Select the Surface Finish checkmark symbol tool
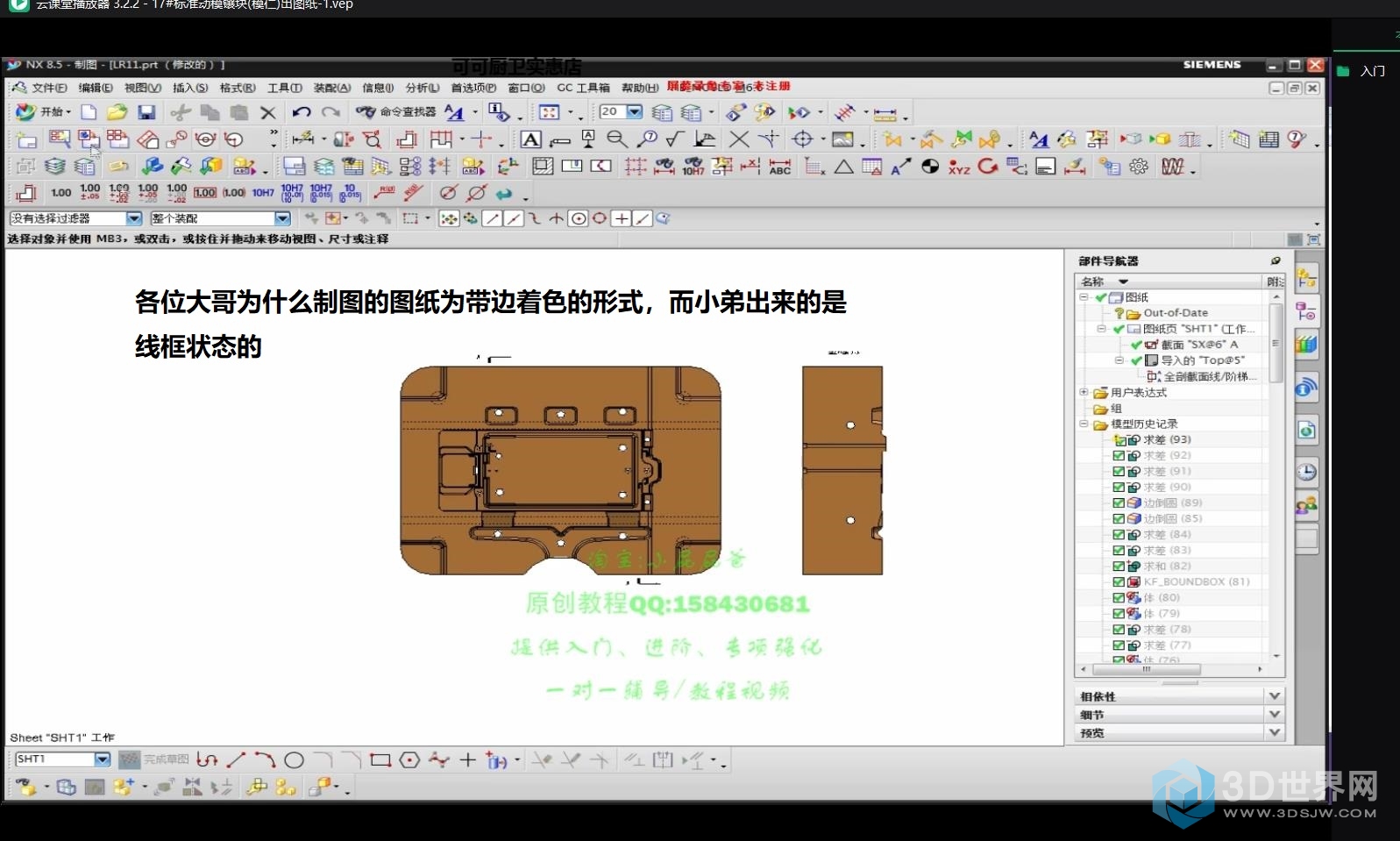This screenshot has height=841, width=1400. point(674,139)
